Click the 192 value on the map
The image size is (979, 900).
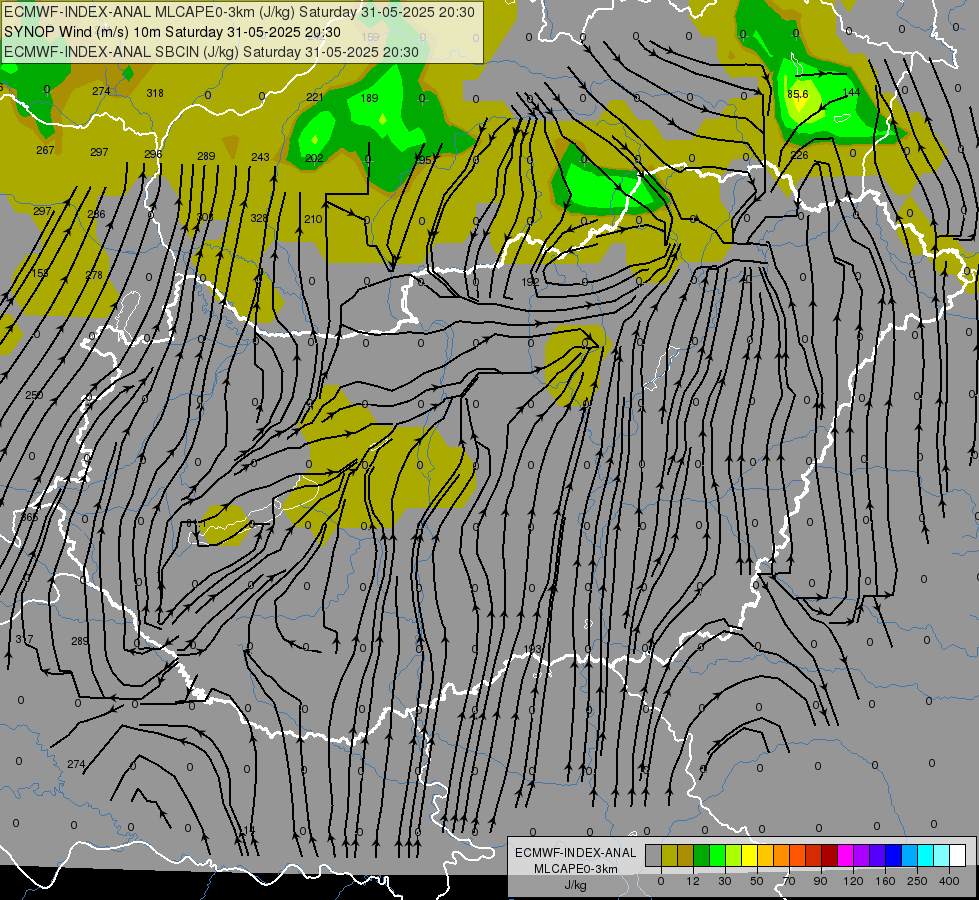click(530, 282)
